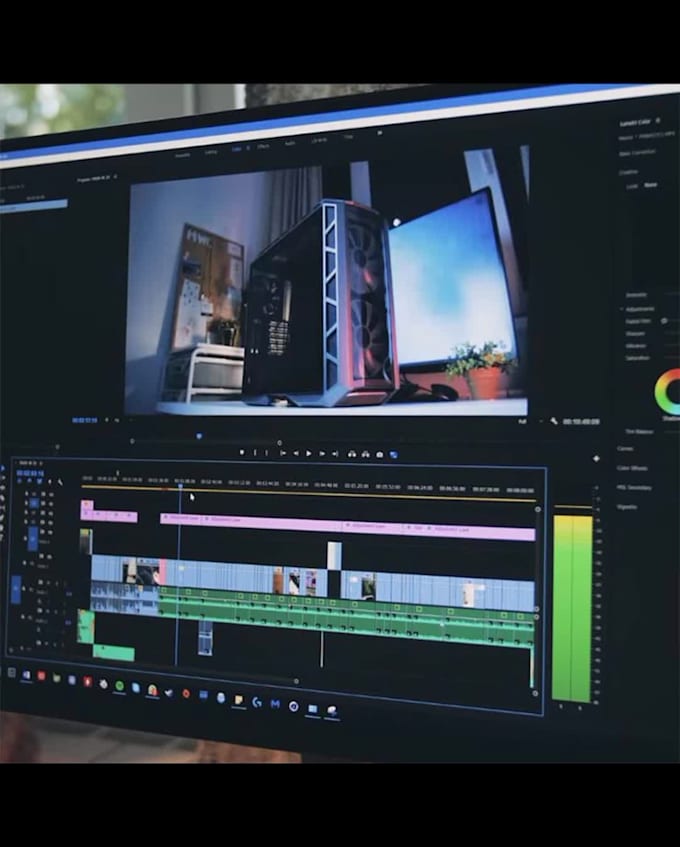Switch to the Audio workspace tab
The width and height of the screenshot is (680, 847).
tap(290, 144)
